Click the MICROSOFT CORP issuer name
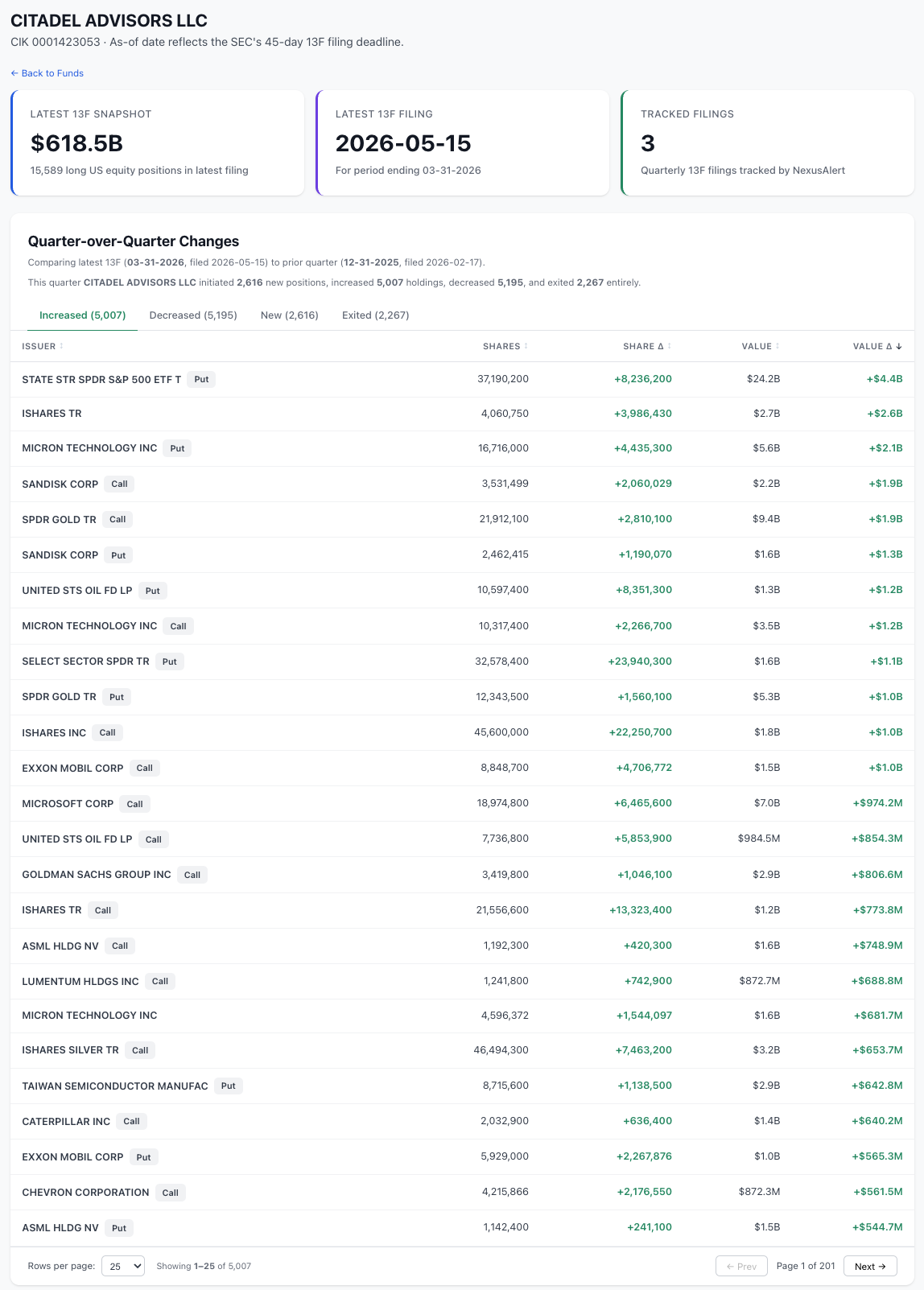The height and width of the screenshot is (1290, 924). pyautogui.click(x=68, y=803)
